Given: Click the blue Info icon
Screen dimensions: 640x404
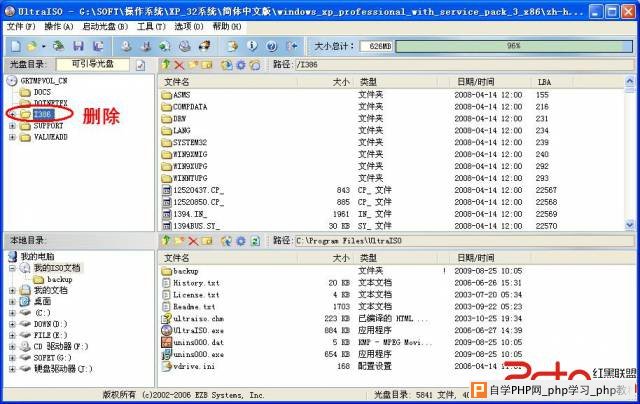Looking at the screenshot, I should coord(252,46).
